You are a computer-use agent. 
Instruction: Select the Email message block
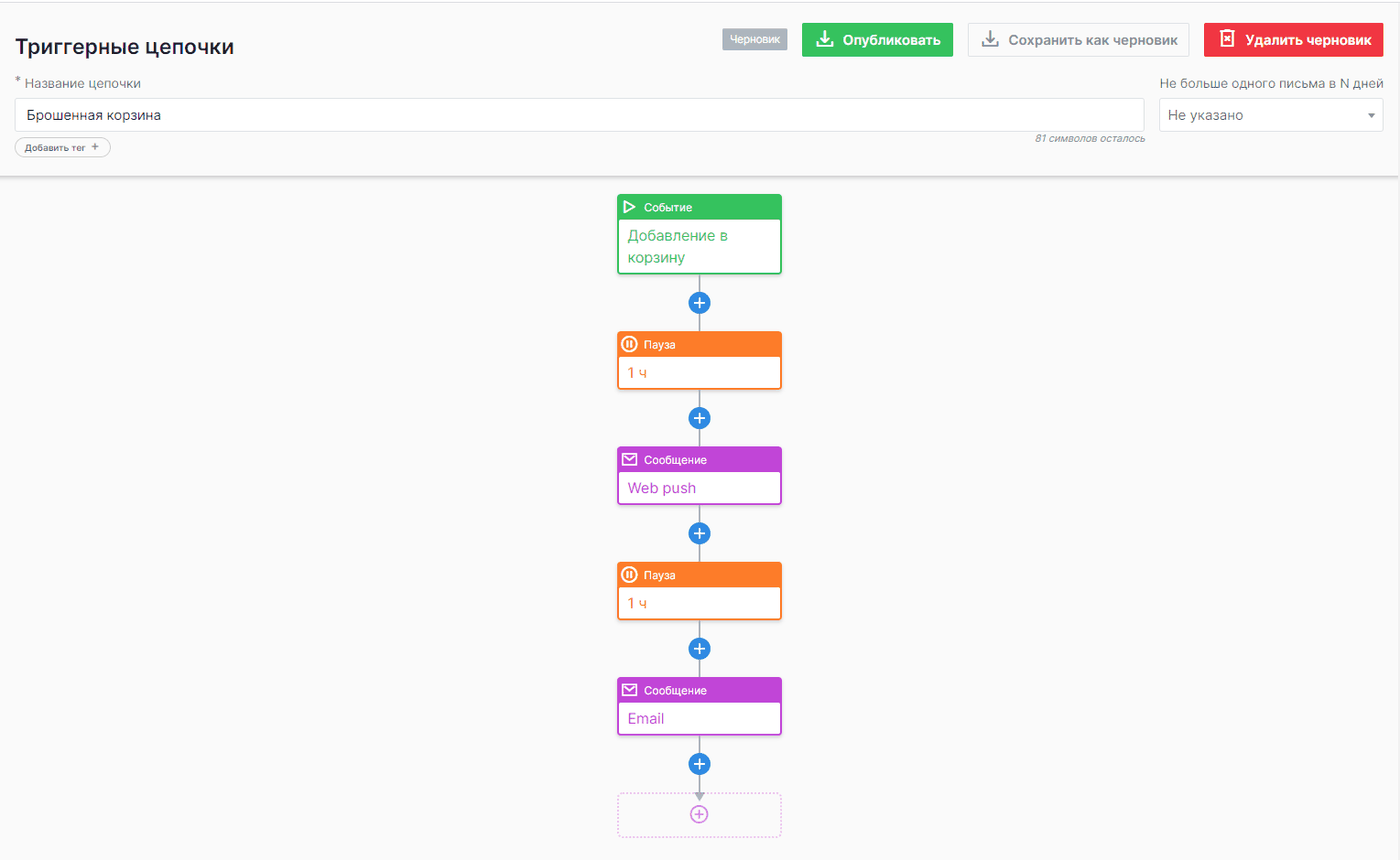pyautogui.click(x=699, y=707)
